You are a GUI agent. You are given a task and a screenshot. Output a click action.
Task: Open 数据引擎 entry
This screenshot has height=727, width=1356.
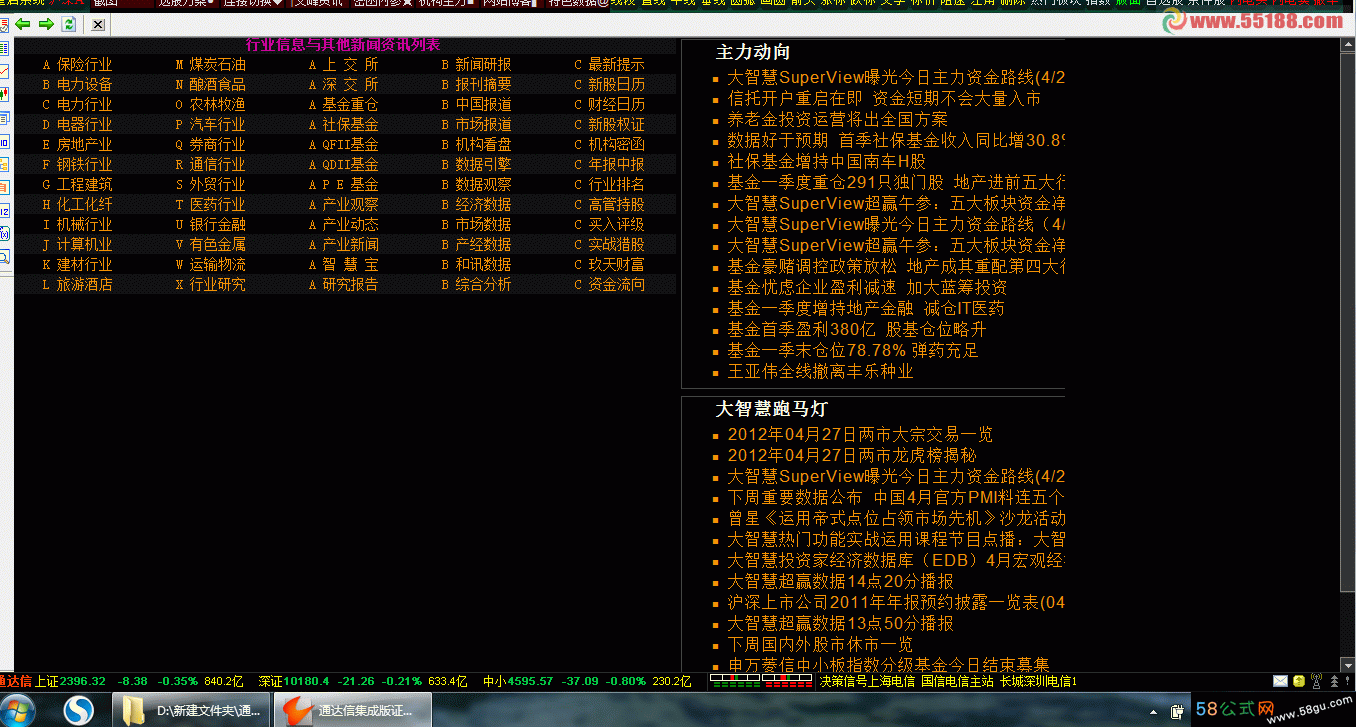coord(483,165)
